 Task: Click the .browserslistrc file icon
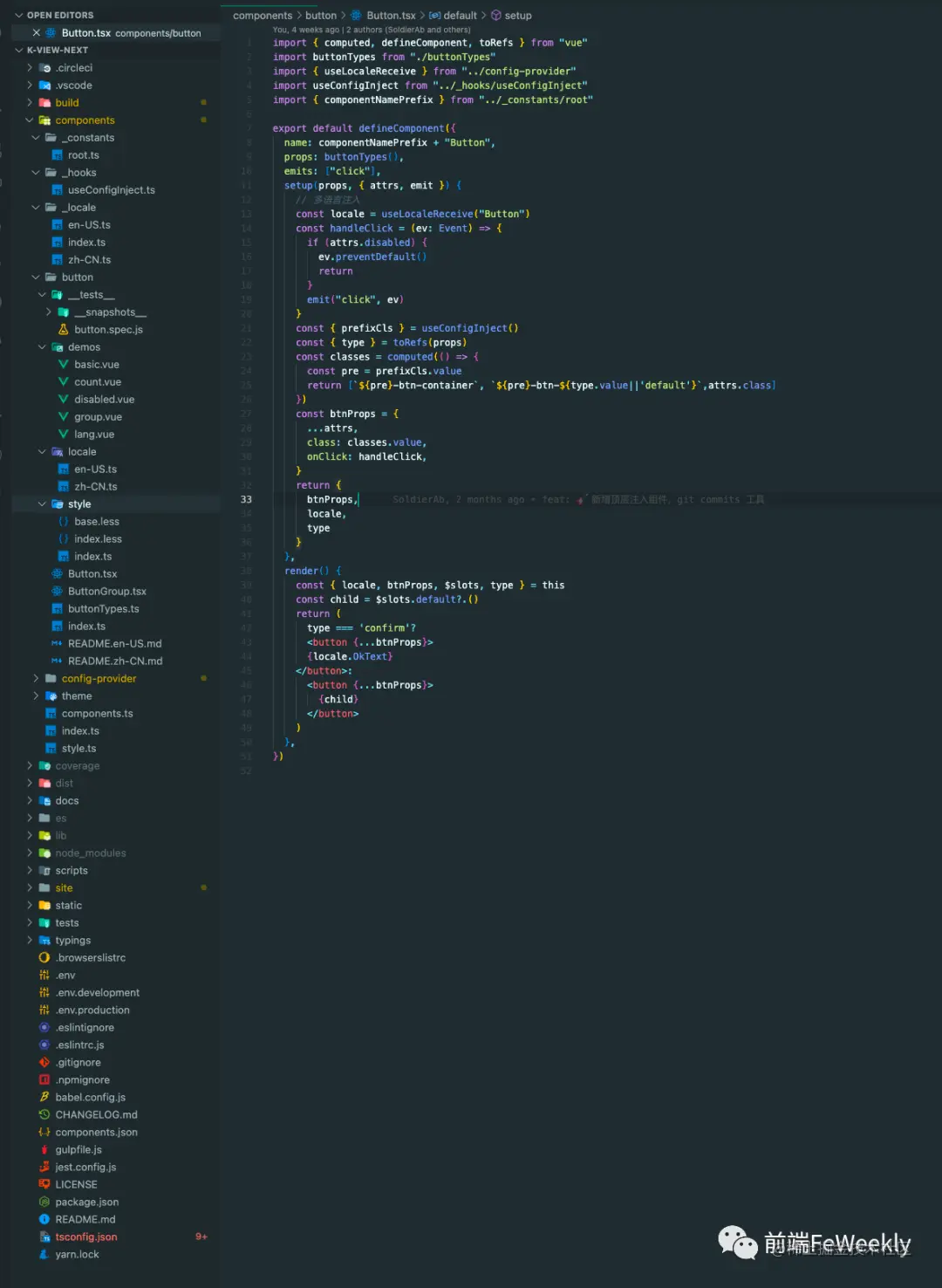pyautogui.click(x=44, y=957)
